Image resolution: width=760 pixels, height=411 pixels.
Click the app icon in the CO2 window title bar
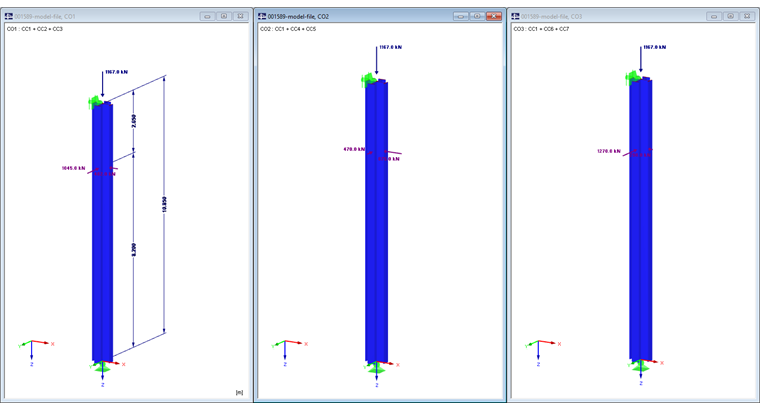click(262, 16)
